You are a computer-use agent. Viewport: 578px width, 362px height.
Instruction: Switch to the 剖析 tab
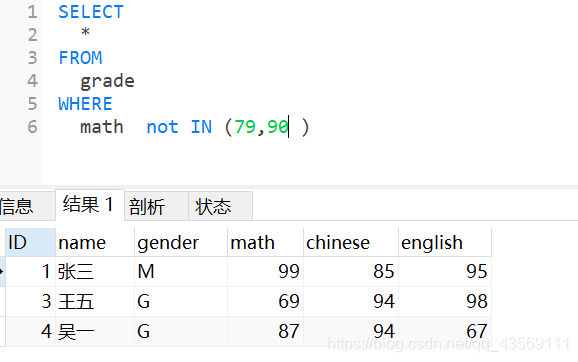pos(157,206)
